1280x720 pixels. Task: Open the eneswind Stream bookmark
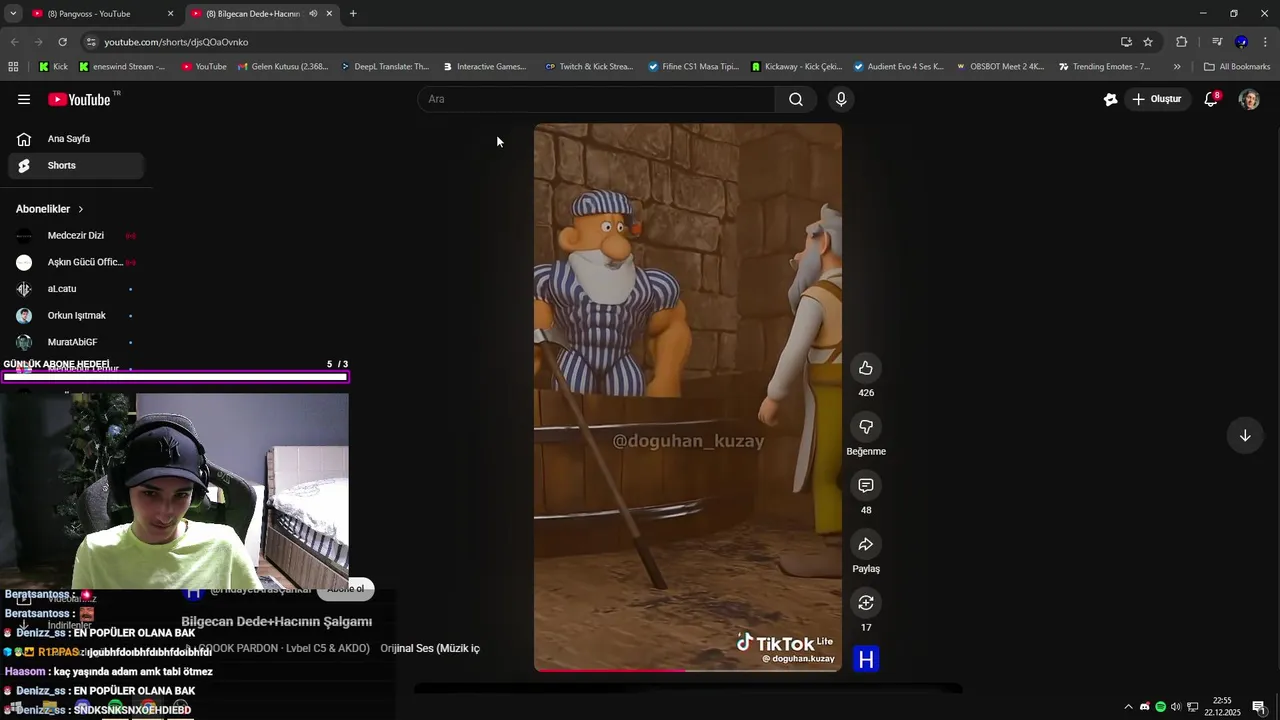click(x=122, y=67)
